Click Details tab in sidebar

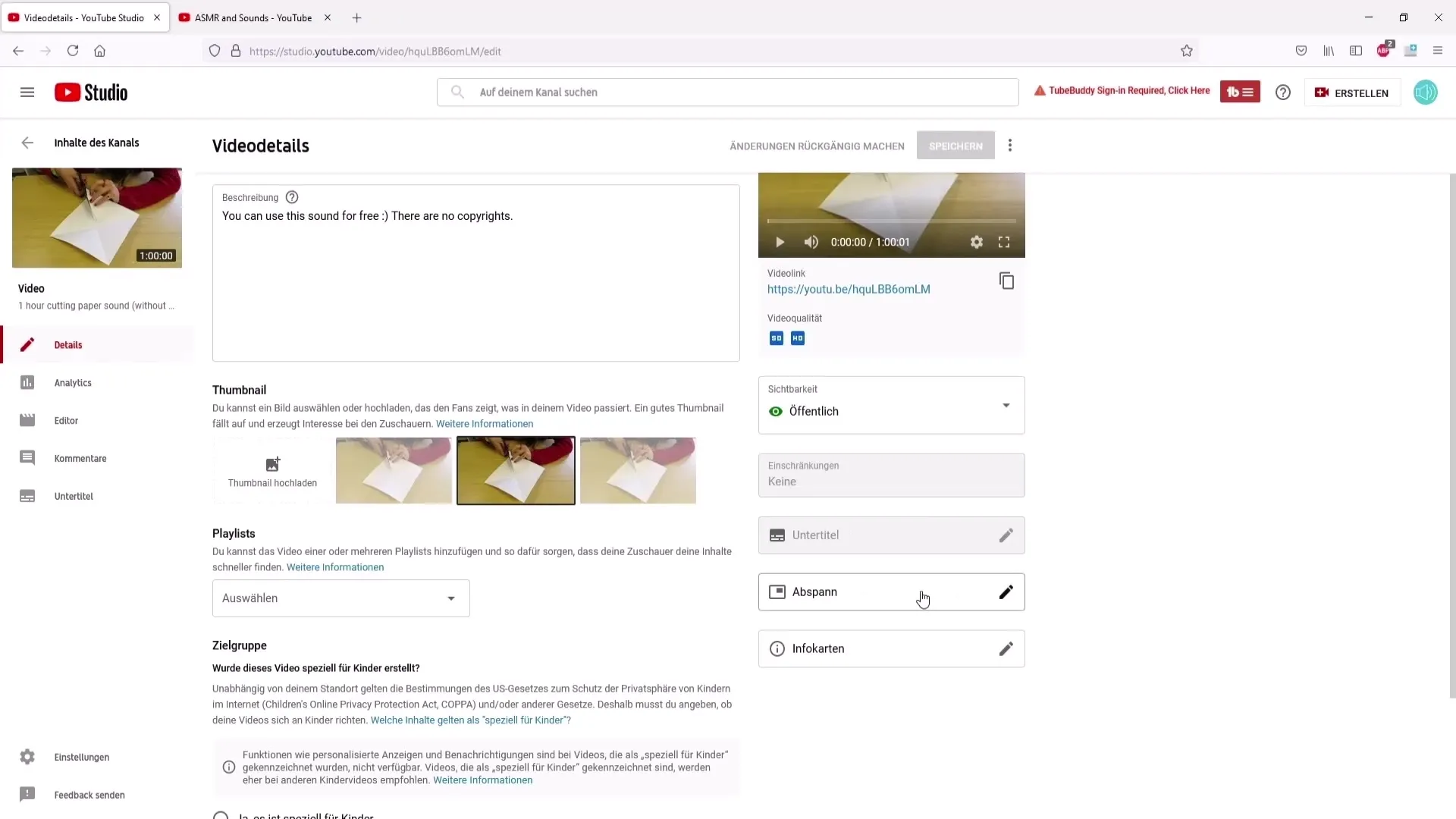tap(68, 345)
